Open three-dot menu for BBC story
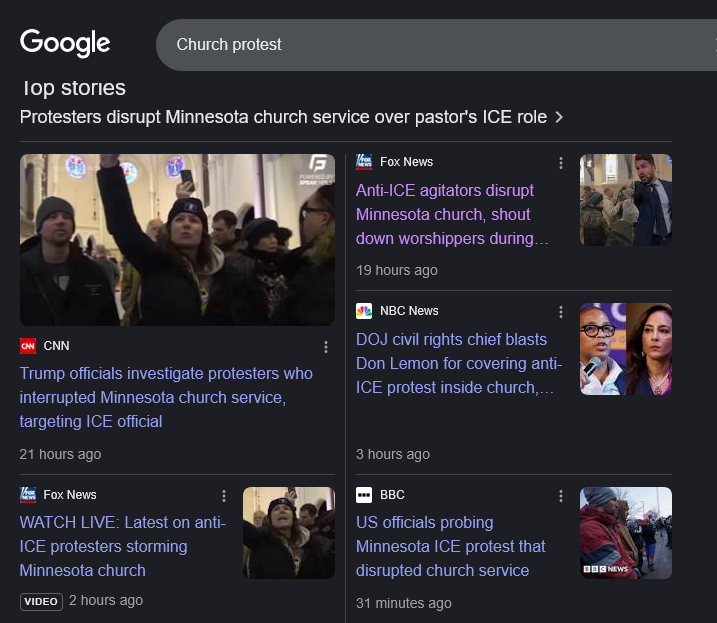Image resolution: width=717 pixels, height=623 pixels. (561, 496)
